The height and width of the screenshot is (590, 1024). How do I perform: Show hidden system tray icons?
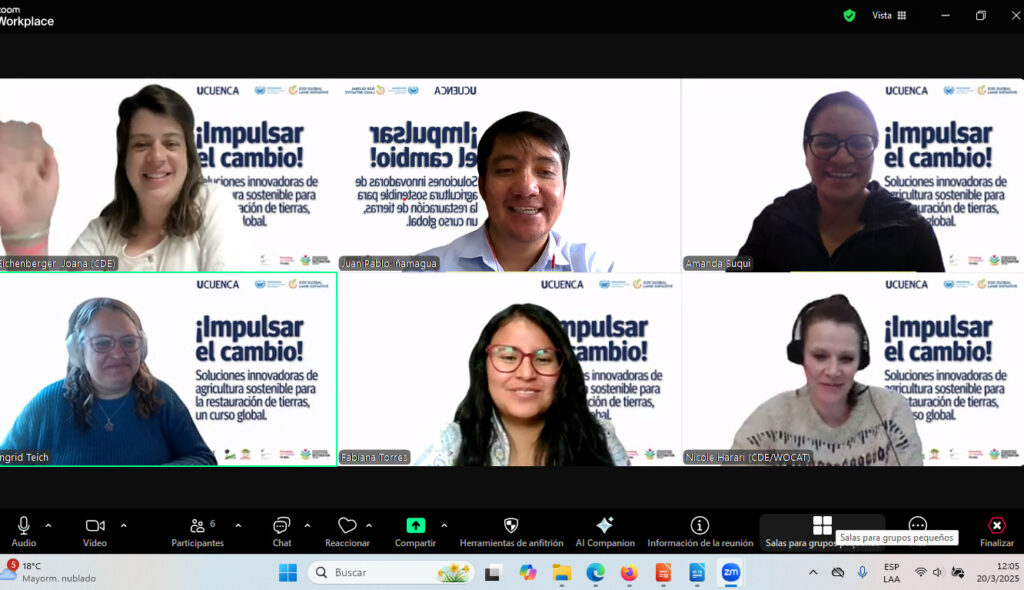pyautogui.click(x=813, y=572)
